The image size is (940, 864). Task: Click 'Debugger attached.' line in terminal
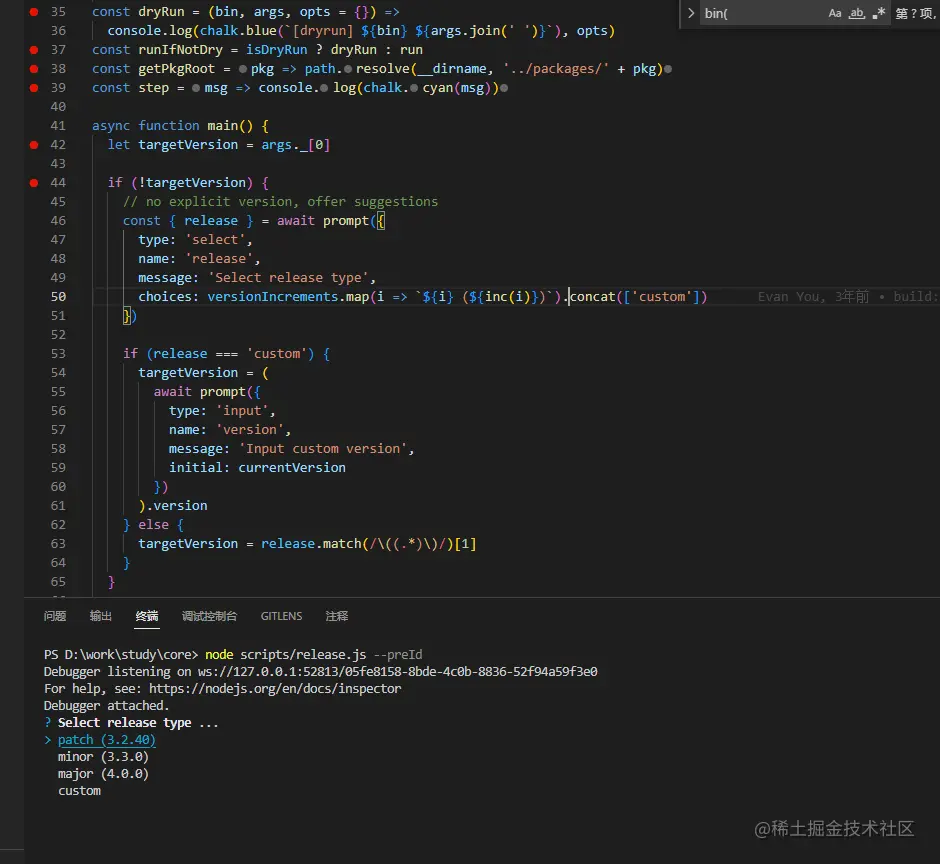tap(107, 706)
